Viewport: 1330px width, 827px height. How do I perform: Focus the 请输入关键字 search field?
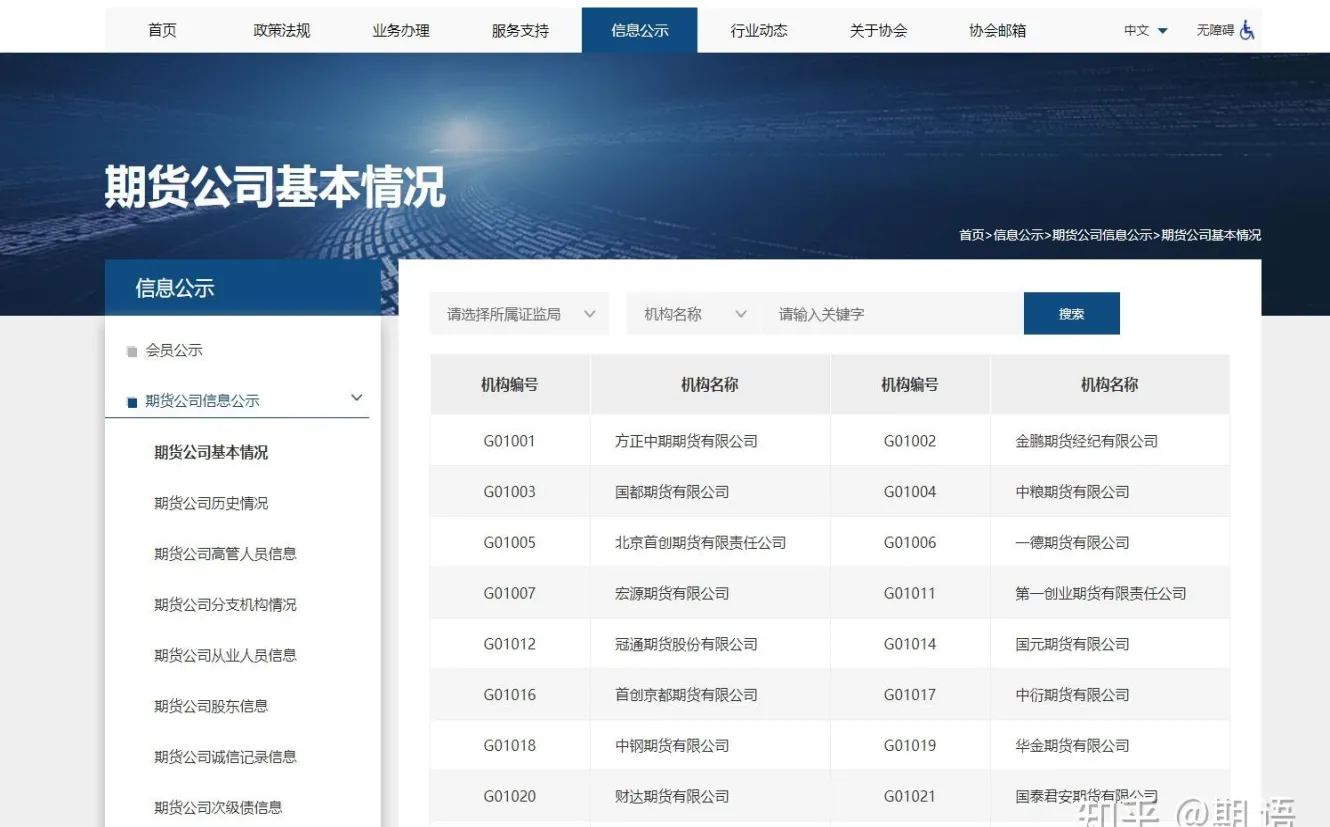point(892,314)
